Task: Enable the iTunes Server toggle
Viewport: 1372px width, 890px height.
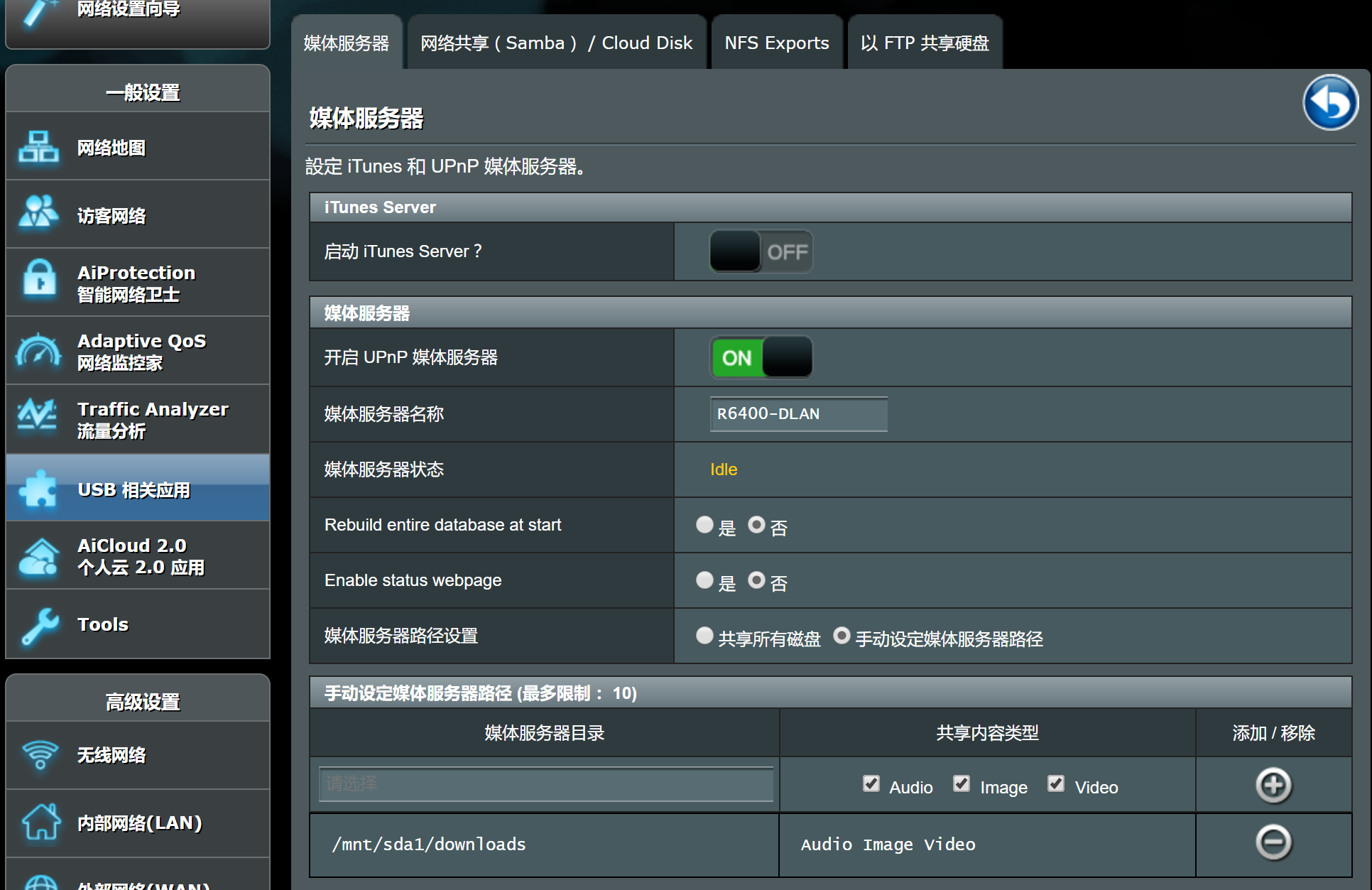Action: [761, 251]
